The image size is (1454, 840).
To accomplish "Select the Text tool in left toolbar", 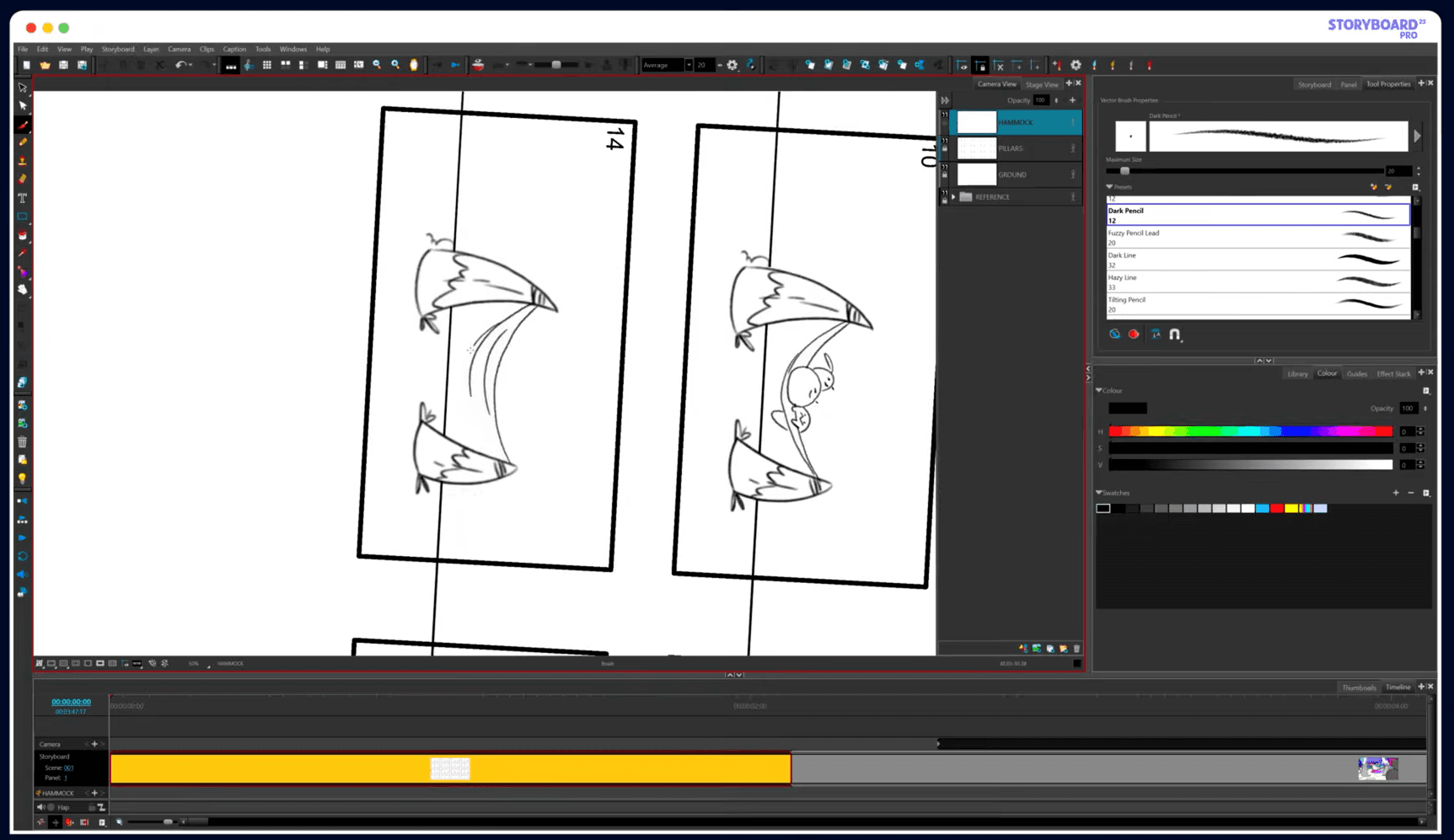I will 23,198.
